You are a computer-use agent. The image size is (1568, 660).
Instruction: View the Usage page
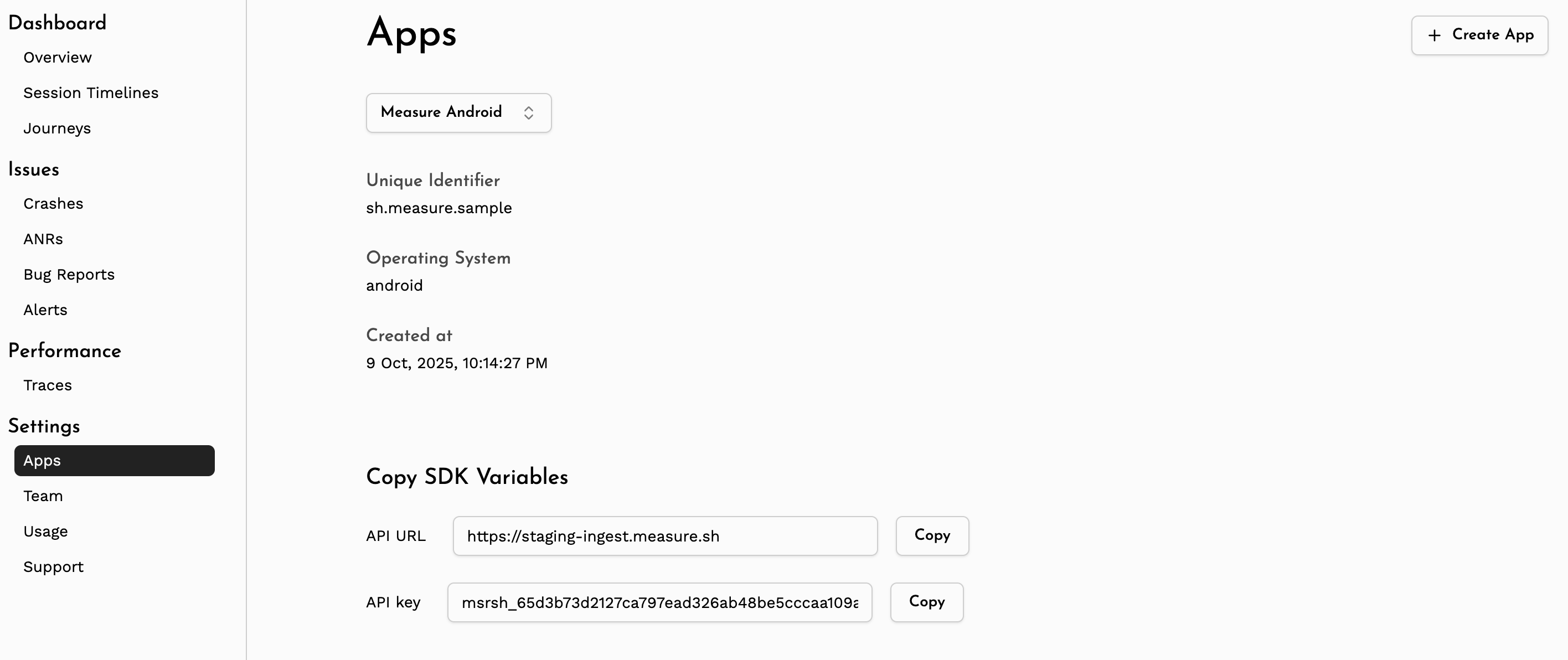pos(45,532)
